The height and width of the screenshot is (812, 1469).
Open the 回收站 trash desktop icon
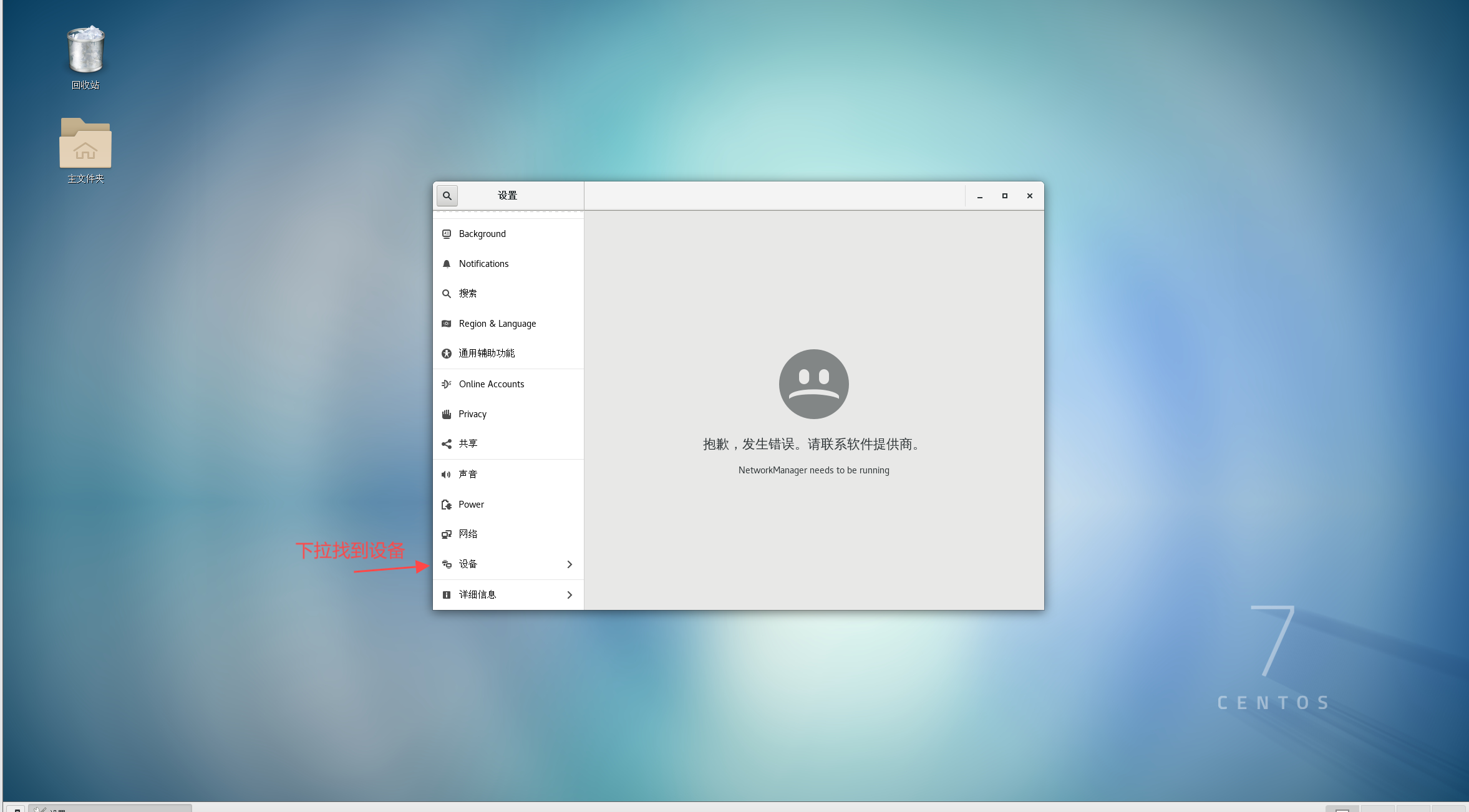click(x=85, y=51)
